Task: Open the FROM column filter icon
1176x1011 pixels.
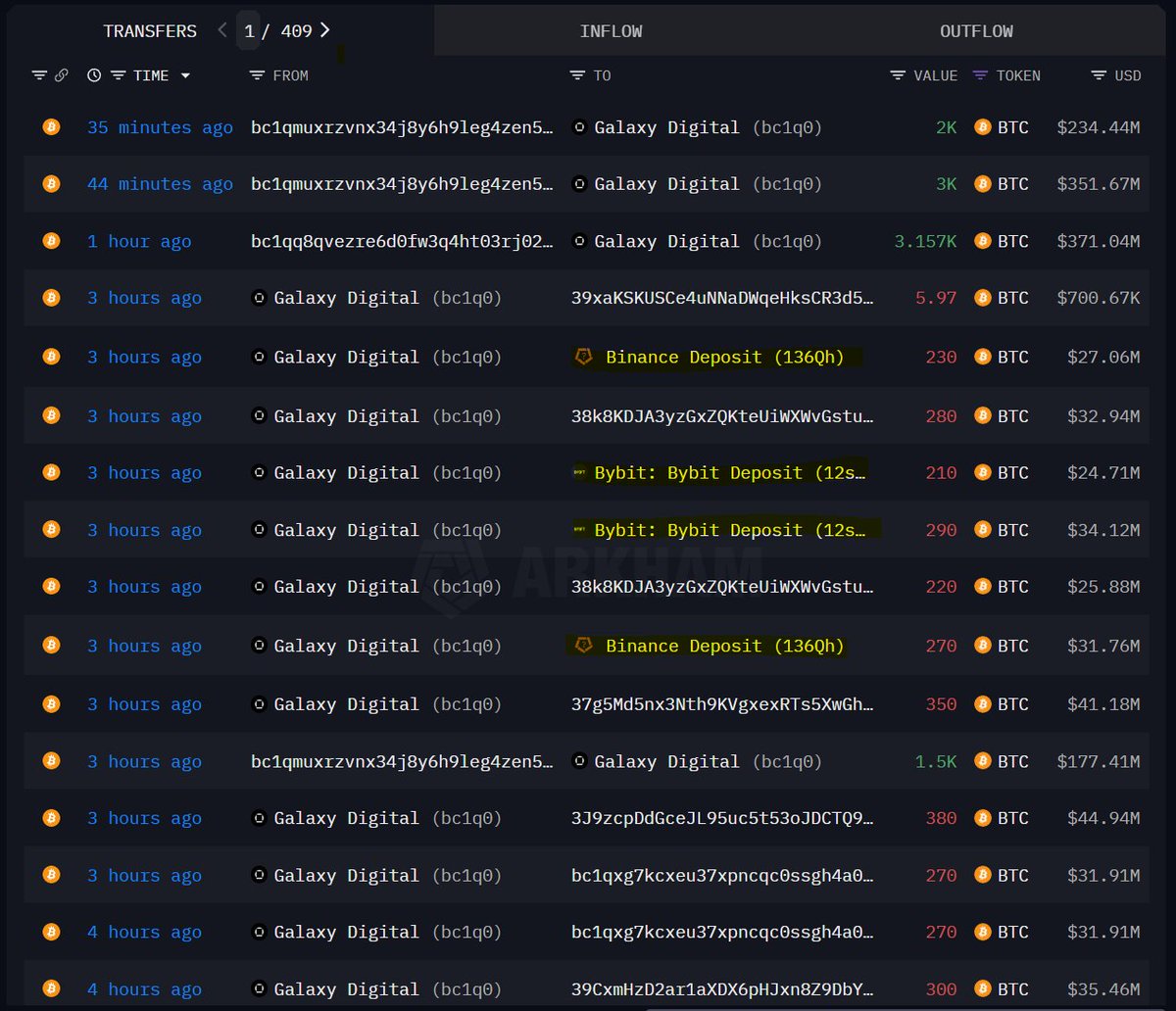Action: (257, 75)
